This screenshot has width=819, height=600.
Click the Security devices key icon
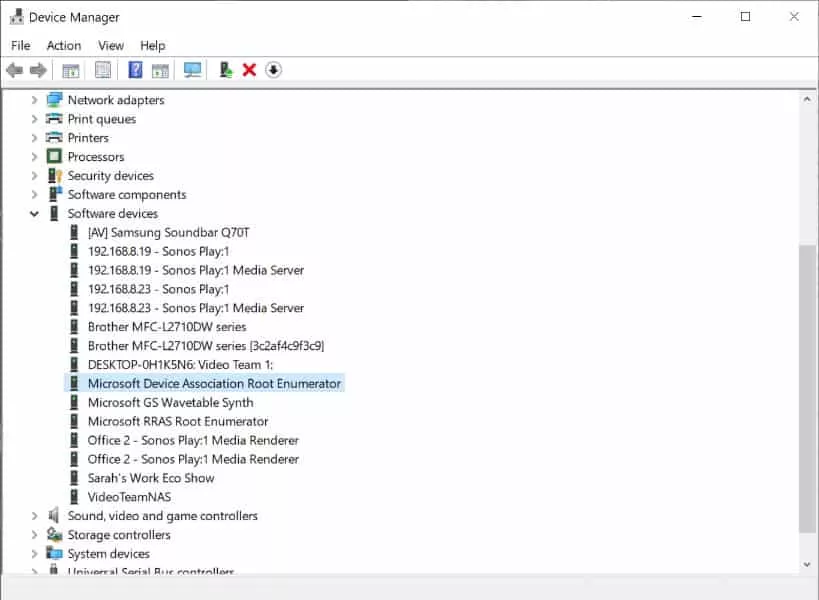click(54, 175)
